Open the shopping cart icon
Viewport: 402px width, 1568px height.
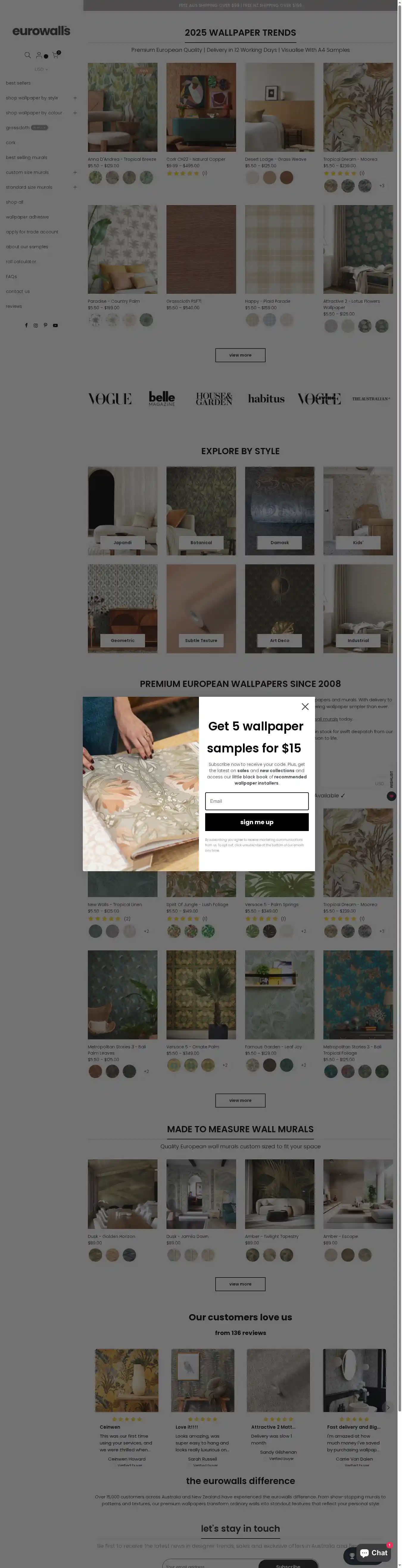coord(55,55)
